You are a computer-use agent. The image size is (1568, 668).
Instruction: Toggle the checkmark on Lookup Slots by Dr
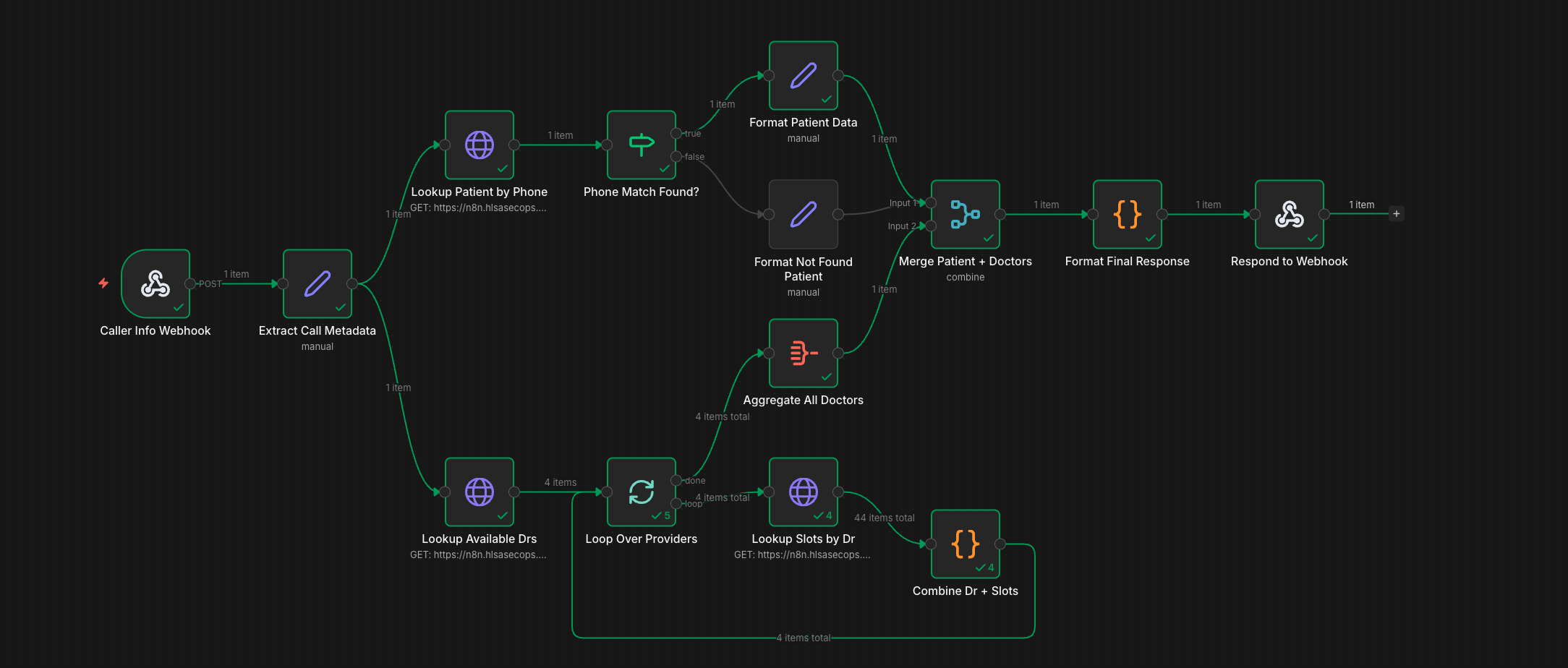pyautogui.click(x=818, y=515)
